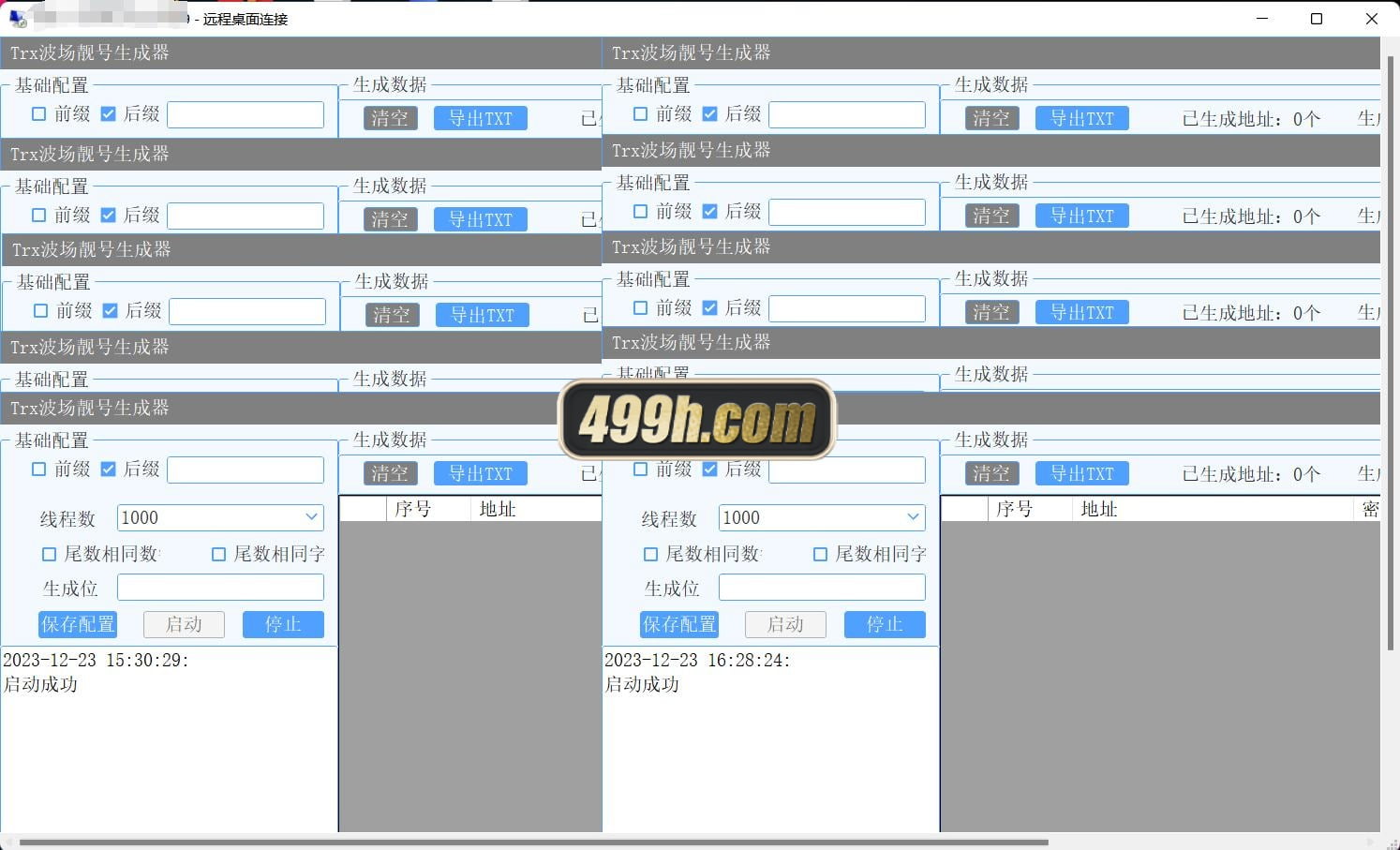The image size is (1400, 850).
Task: Enable 前缀 checkbox in the 15:30:29 log window
Action: pos(38,469)
